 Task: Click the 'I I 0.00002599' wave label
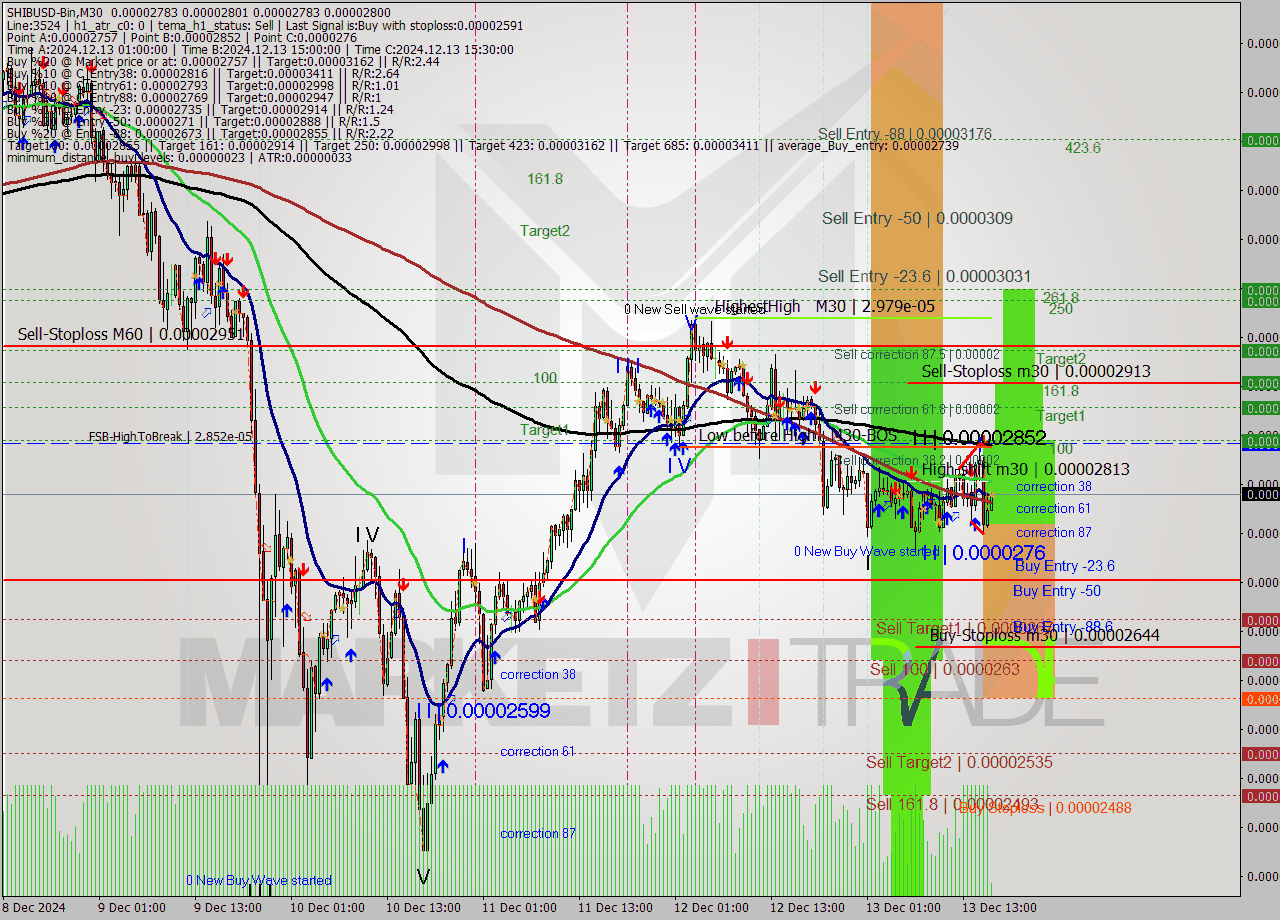pos(483,711)
